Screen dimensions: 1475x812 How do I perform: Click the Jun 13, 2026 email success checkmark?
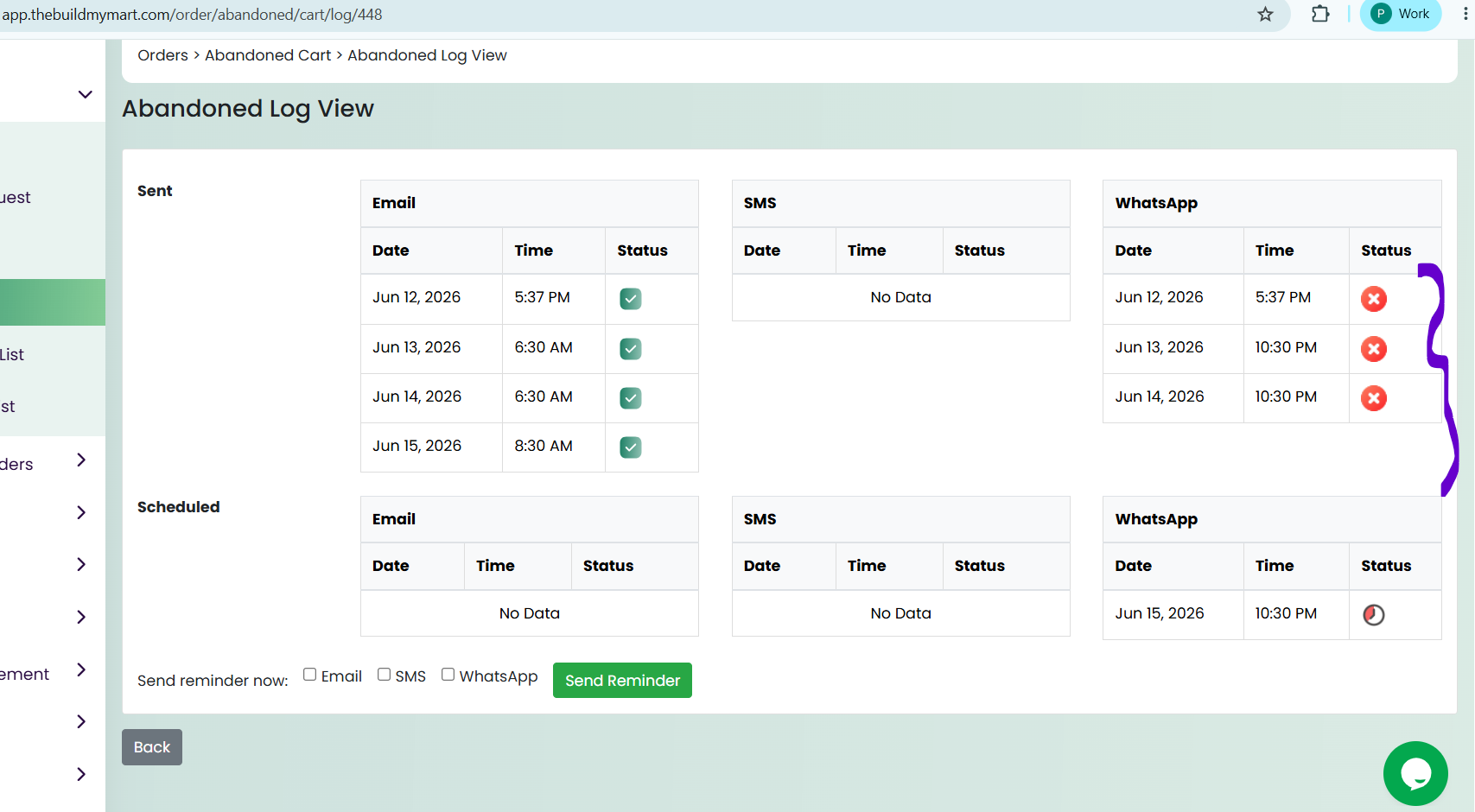point(631,349)
